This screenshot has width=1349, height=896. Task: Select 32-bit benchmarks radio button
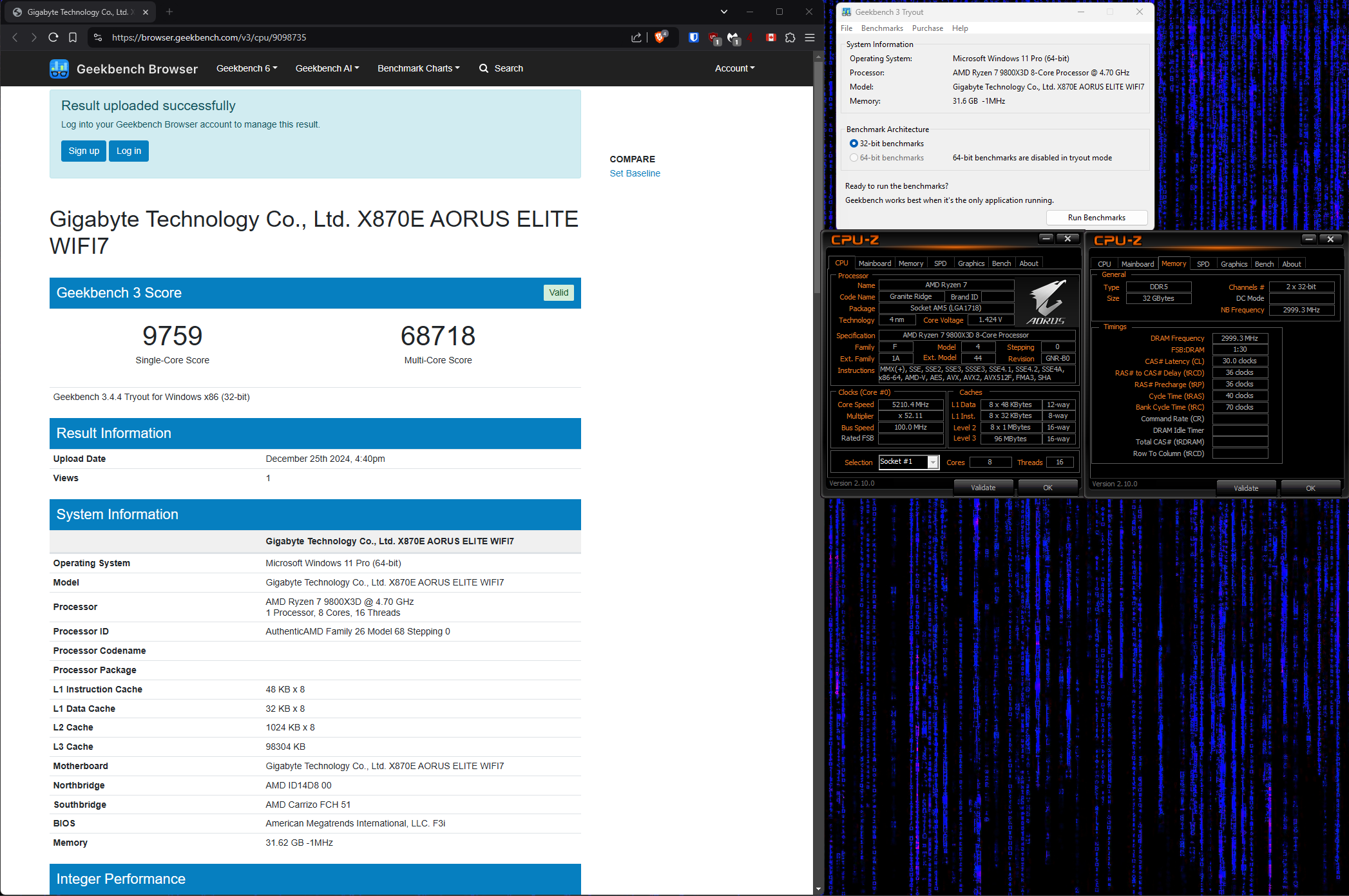854,144
